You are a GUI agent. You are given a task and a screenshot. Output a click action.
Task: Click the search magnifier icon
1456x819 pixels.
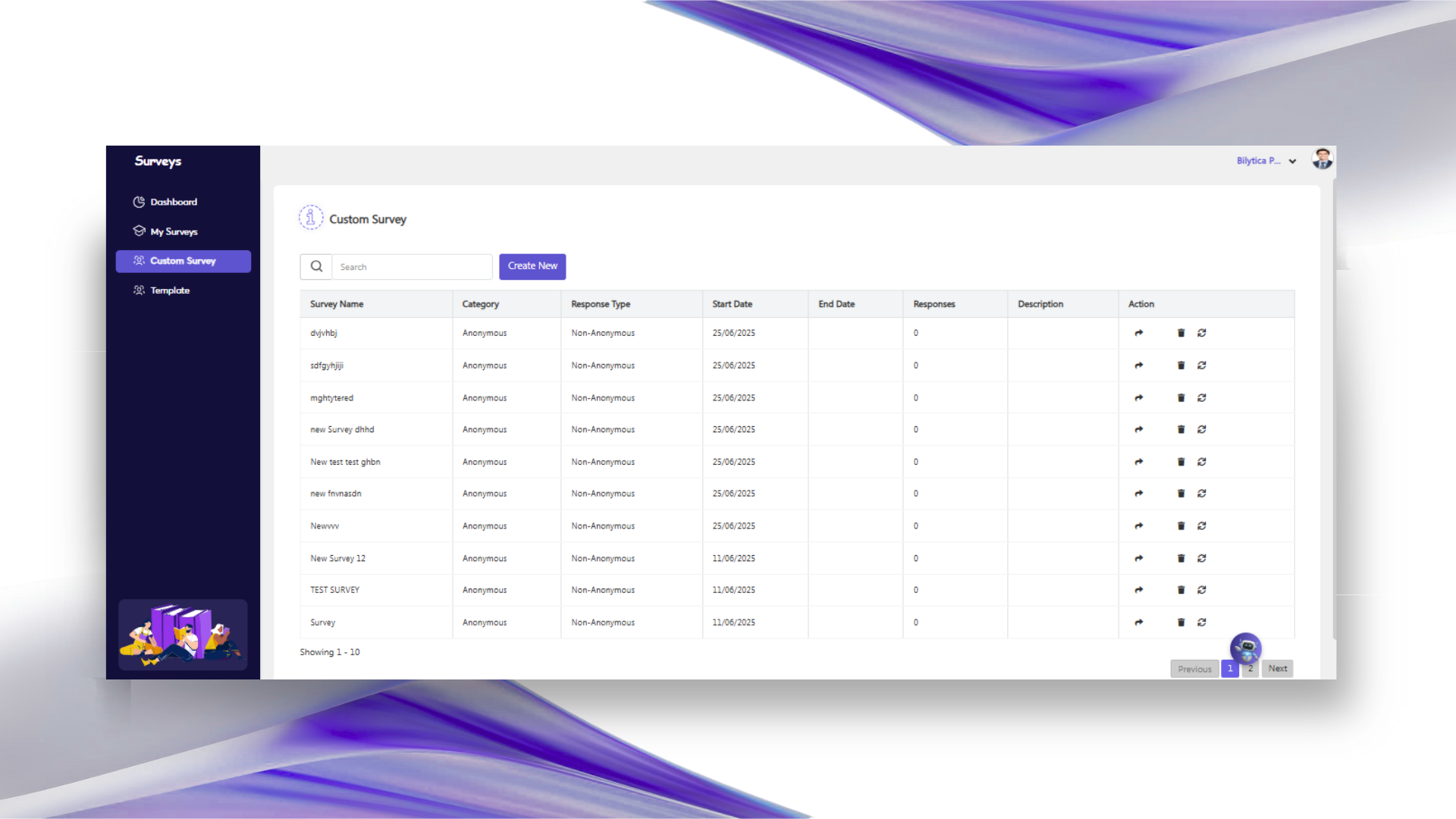tap(316, 266)
